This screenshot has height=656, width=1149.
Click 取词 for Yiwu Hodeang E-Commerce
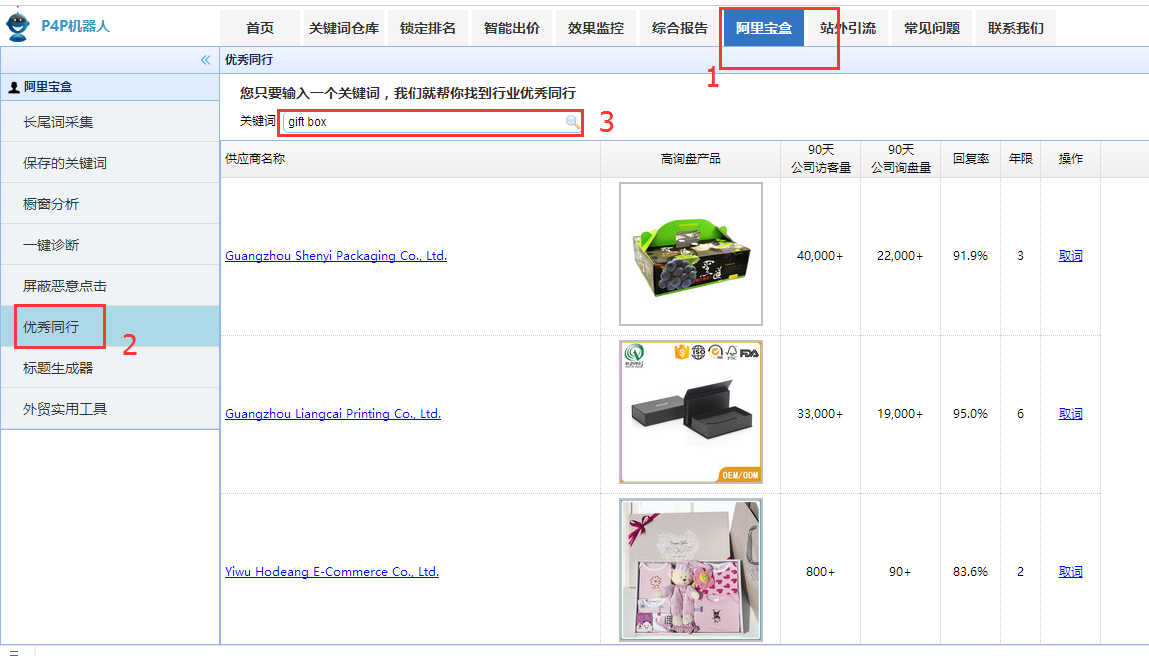coord(1071,572)
